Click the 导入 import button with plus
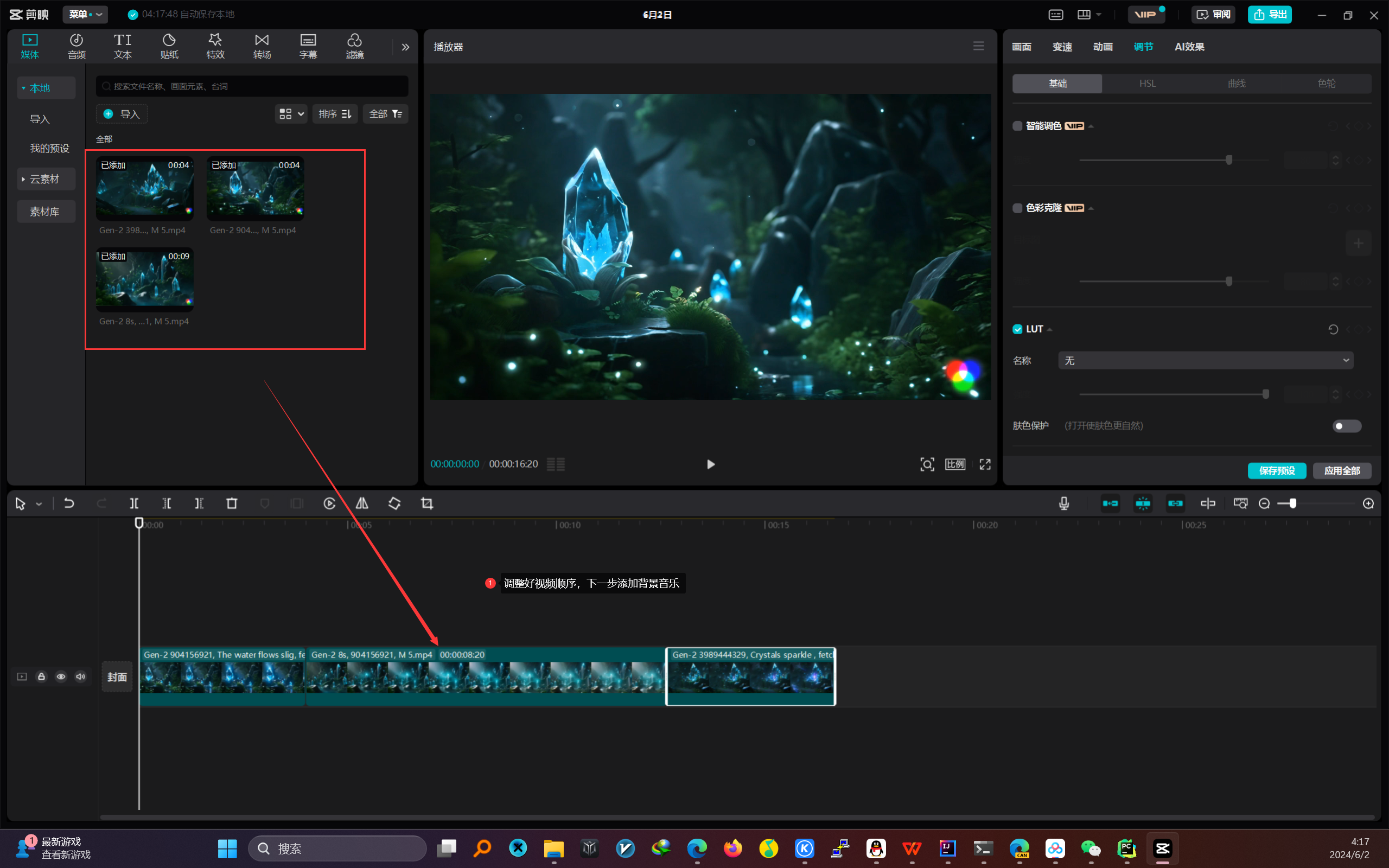 (x=122, y=114)
